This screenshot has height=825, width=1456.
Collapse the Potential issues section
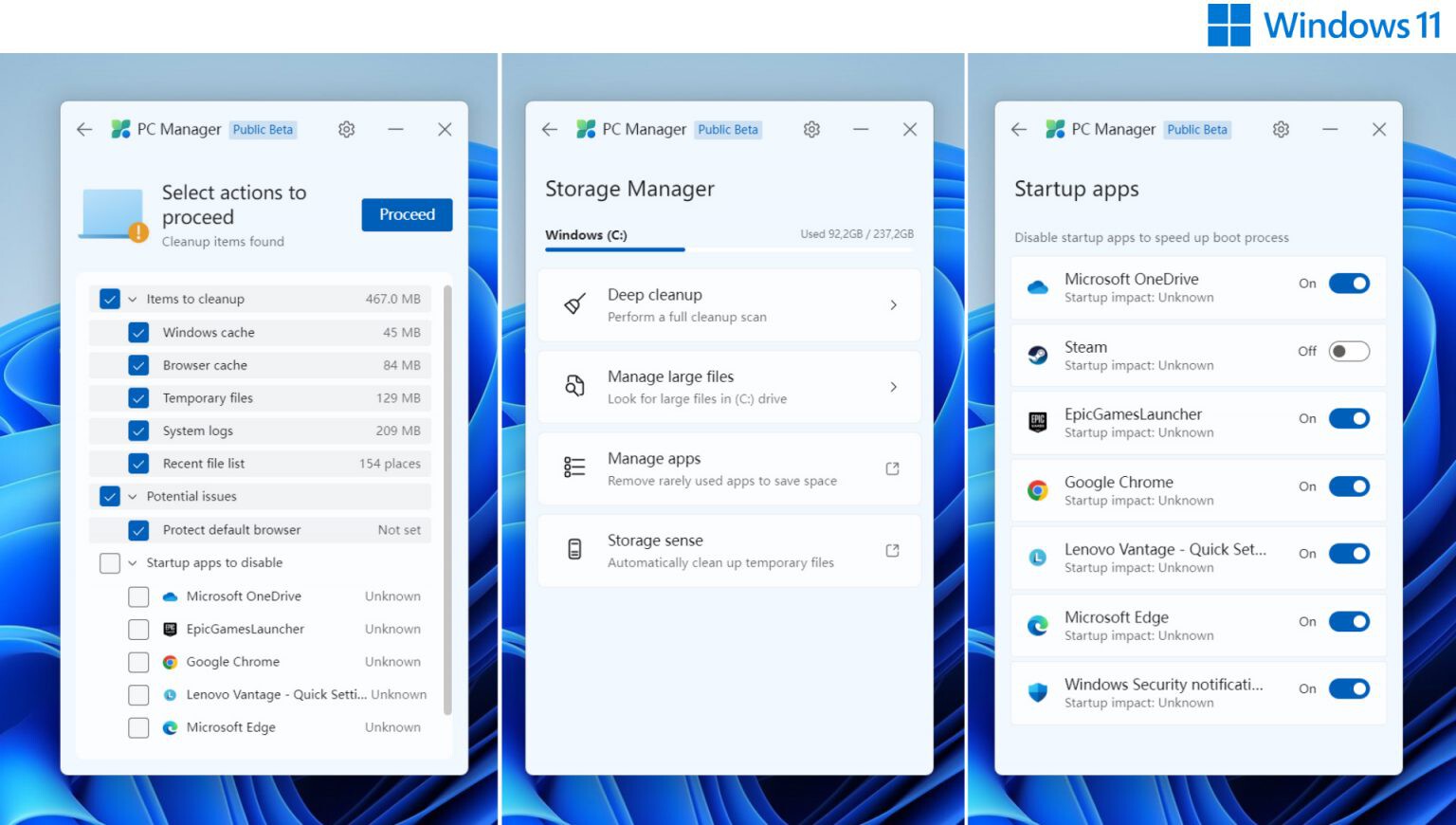pos(133,496)
